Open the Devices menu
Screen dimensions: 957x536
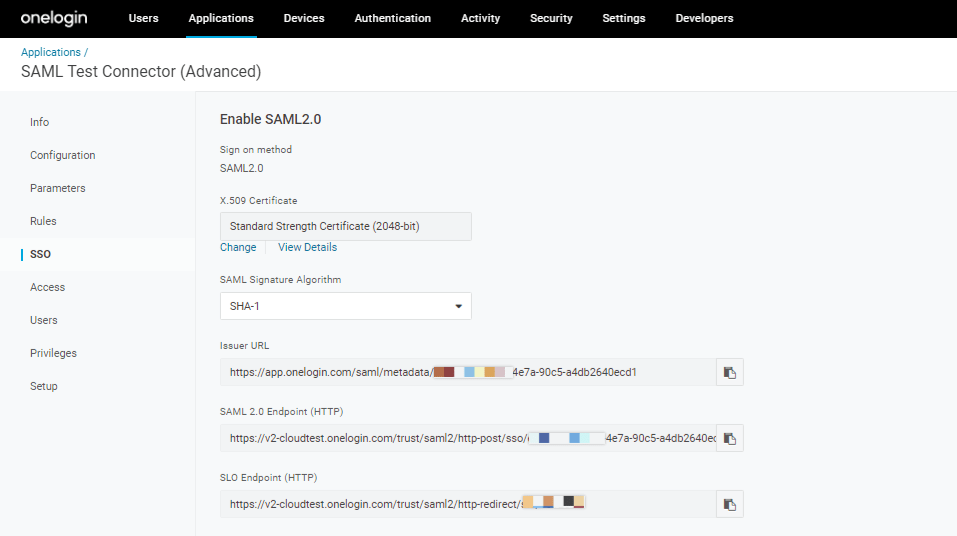pos(304,18)
